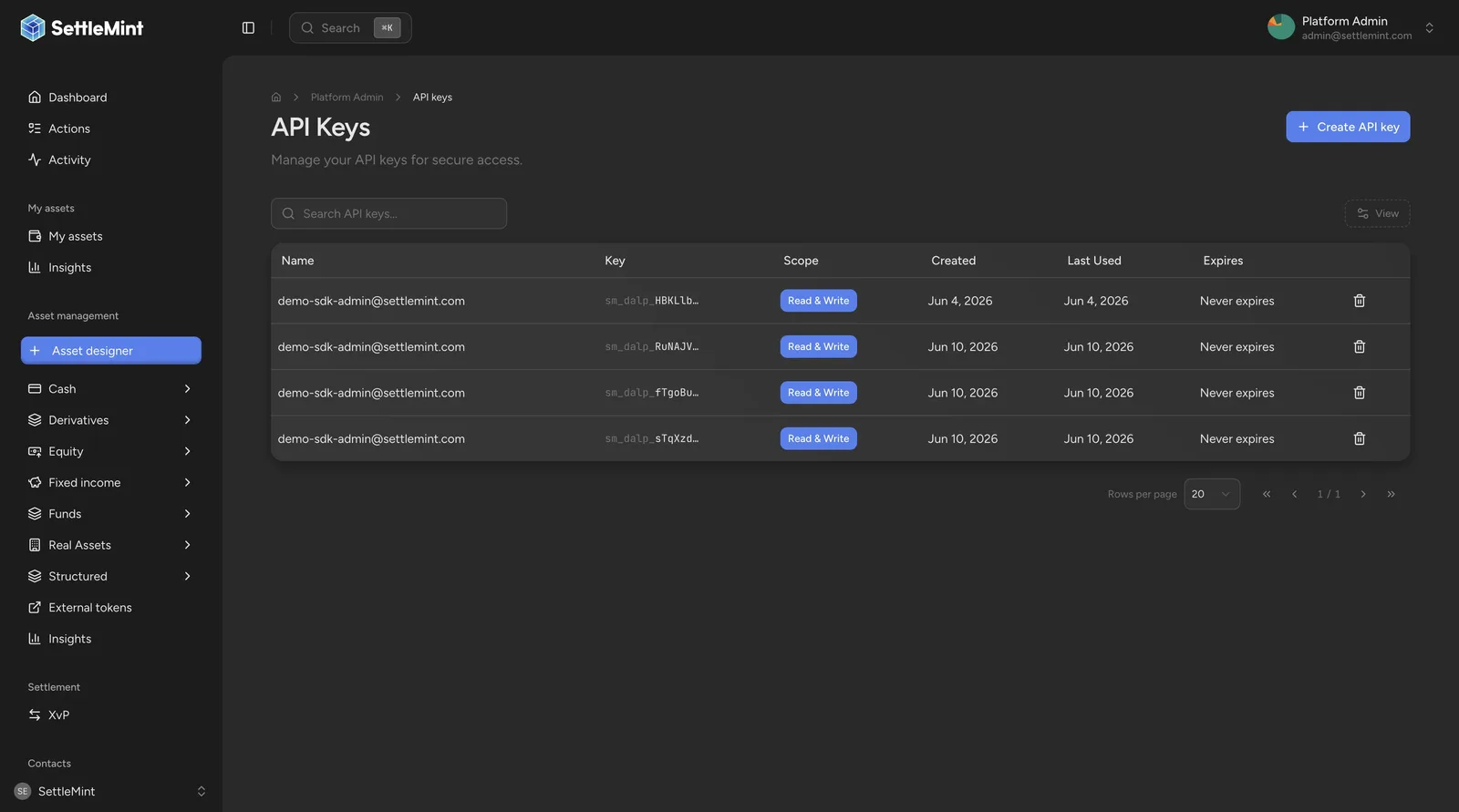Click the Real Assets building icon
Screen dimensions: 1459x812
(x=35, y=545)
